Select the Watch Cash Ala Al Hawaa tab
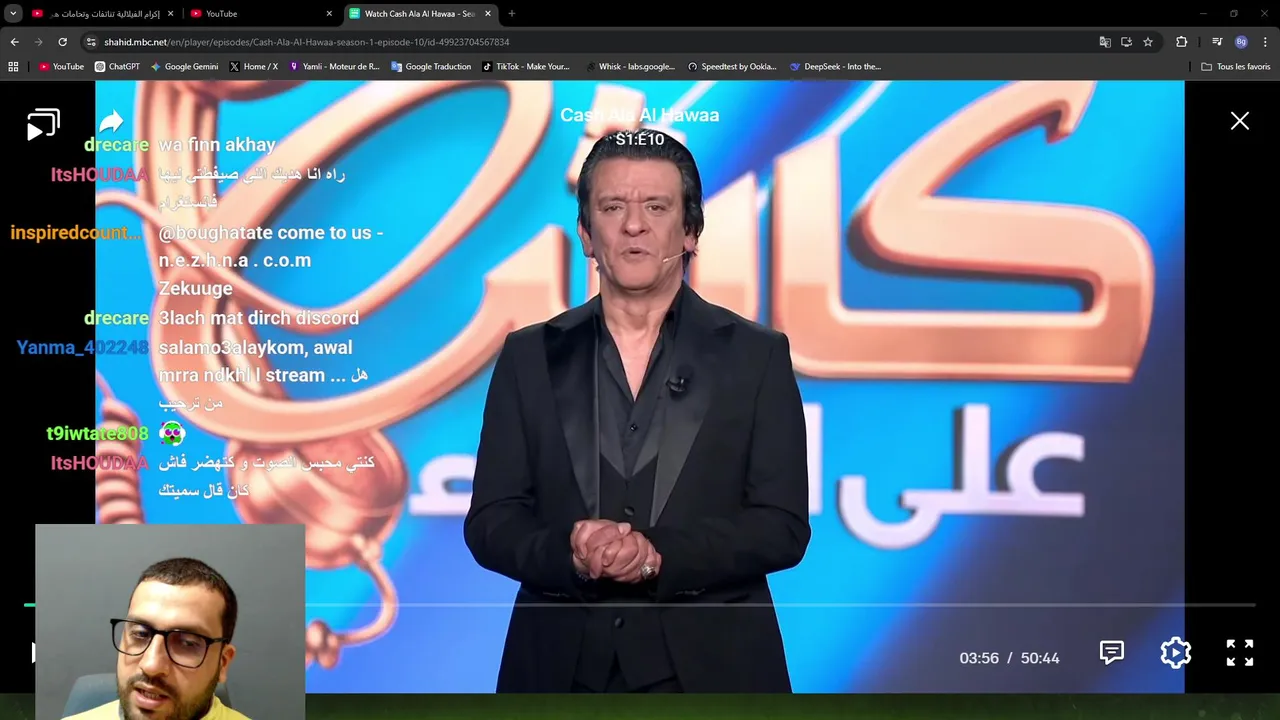Viewport: 1280px width, 720px height. pyautogui.click(x=420, y=14)
